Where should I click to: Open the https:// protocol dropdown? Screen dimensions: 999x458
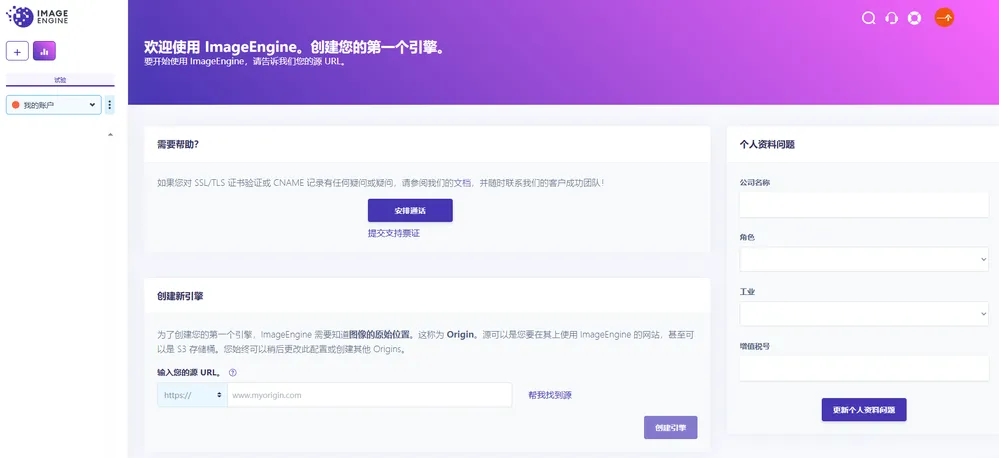pos(192,395)
